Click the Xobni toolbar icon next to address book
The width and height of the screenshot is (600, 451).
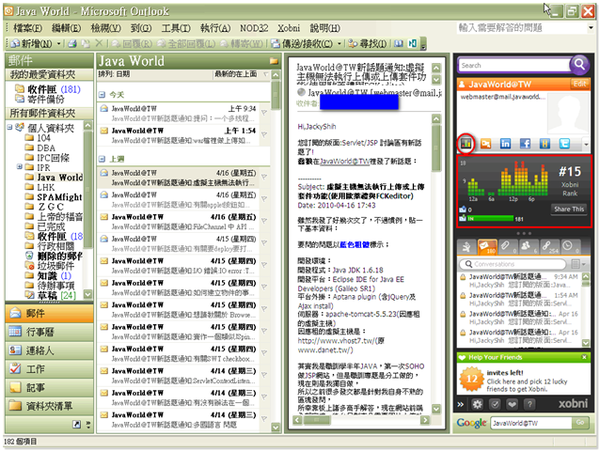point(412,44)
